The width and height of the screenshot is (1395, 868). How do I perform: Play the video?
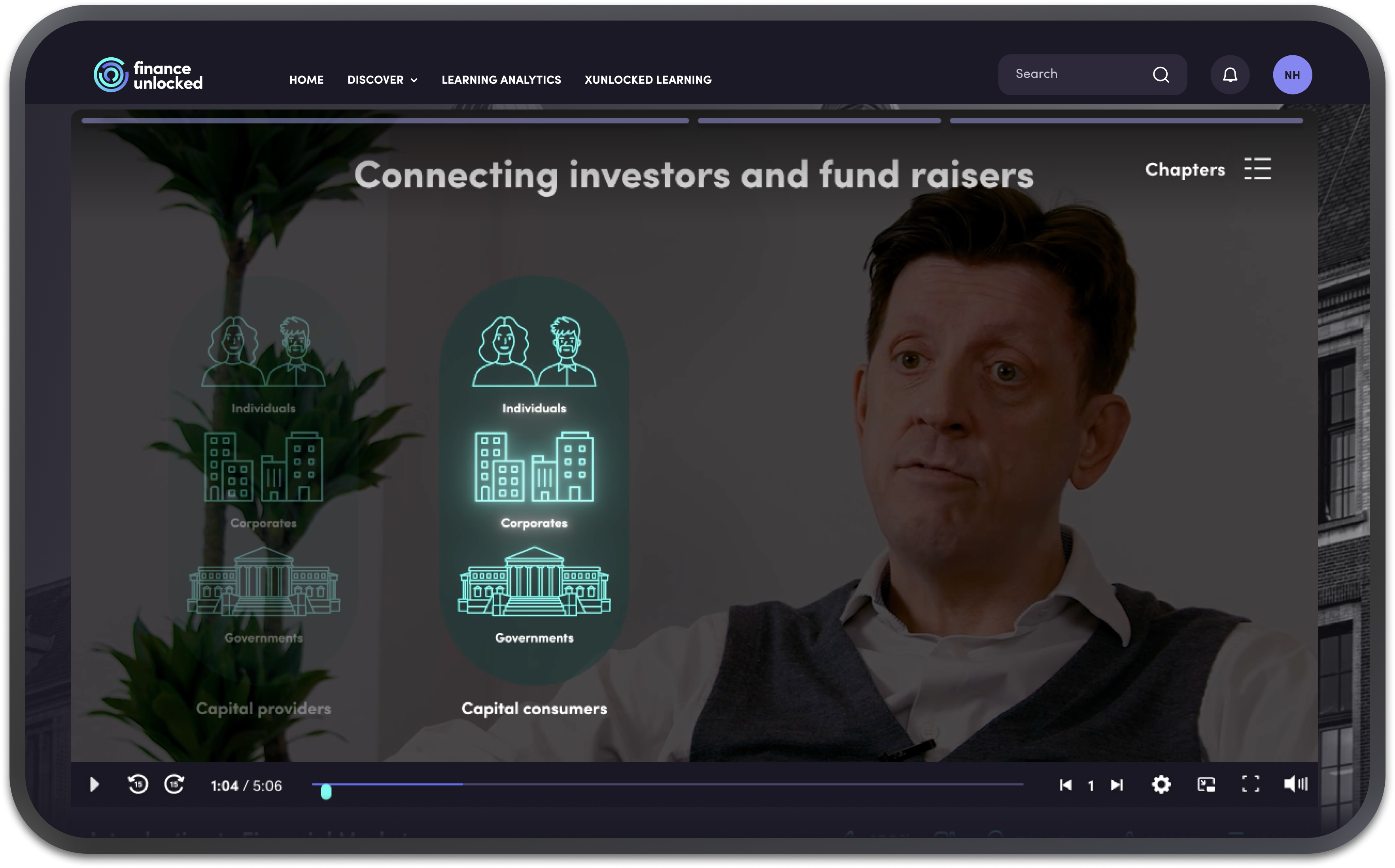tap(95, 784)
